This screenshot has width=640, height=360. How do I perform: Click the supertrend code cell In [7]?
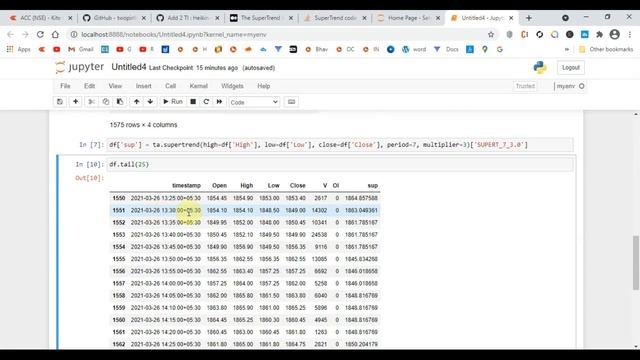tap(340, 145)
